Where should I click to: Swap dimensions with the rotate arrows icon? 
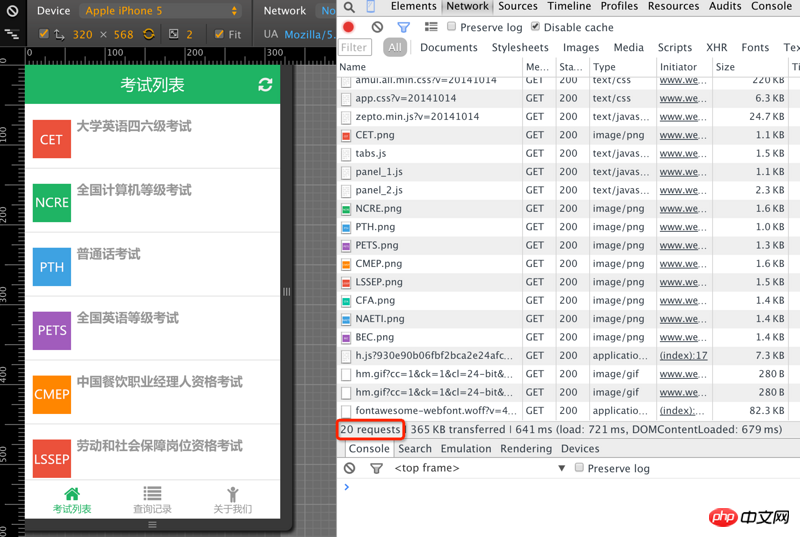(x=60, y=35)
